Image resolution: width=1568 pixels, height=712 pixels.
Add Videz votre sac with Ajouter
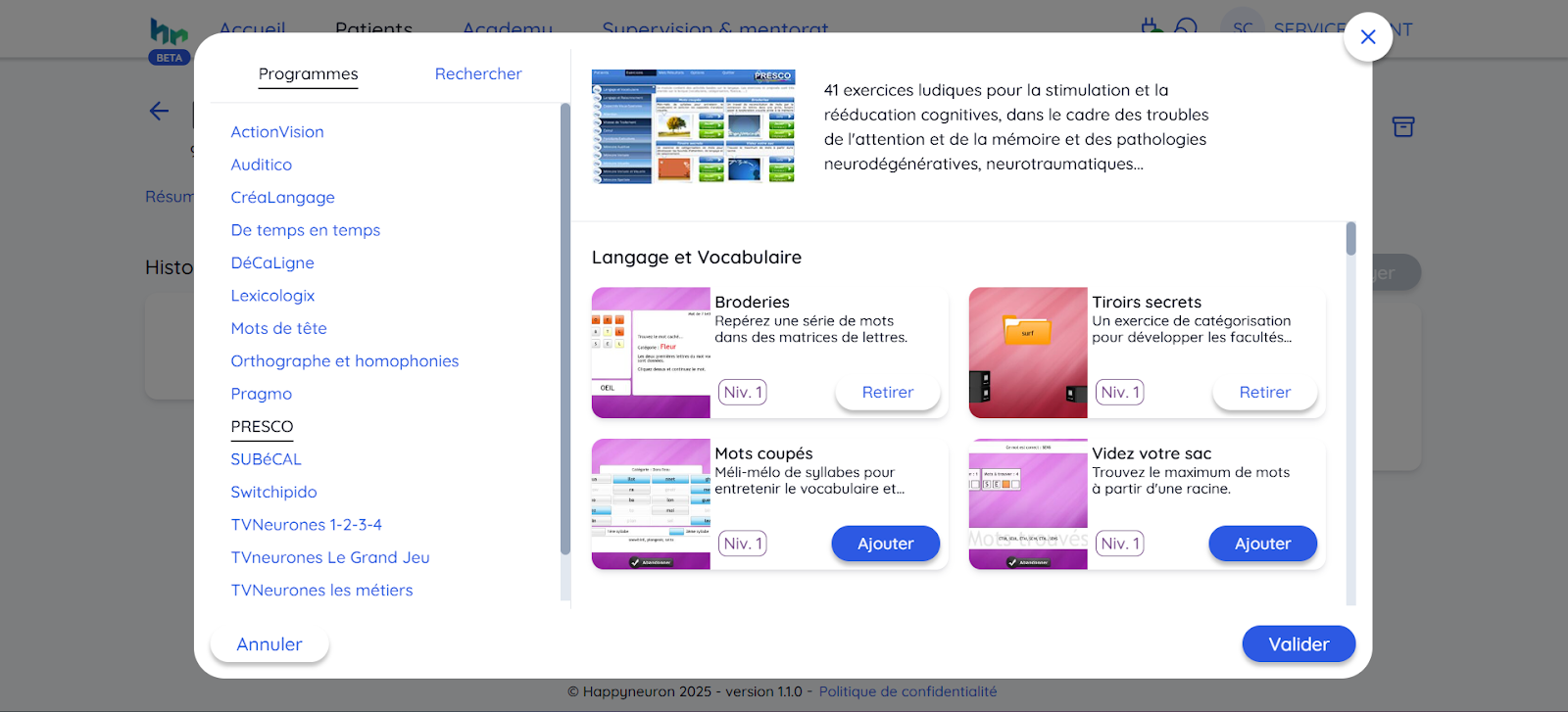[1262, 544]
